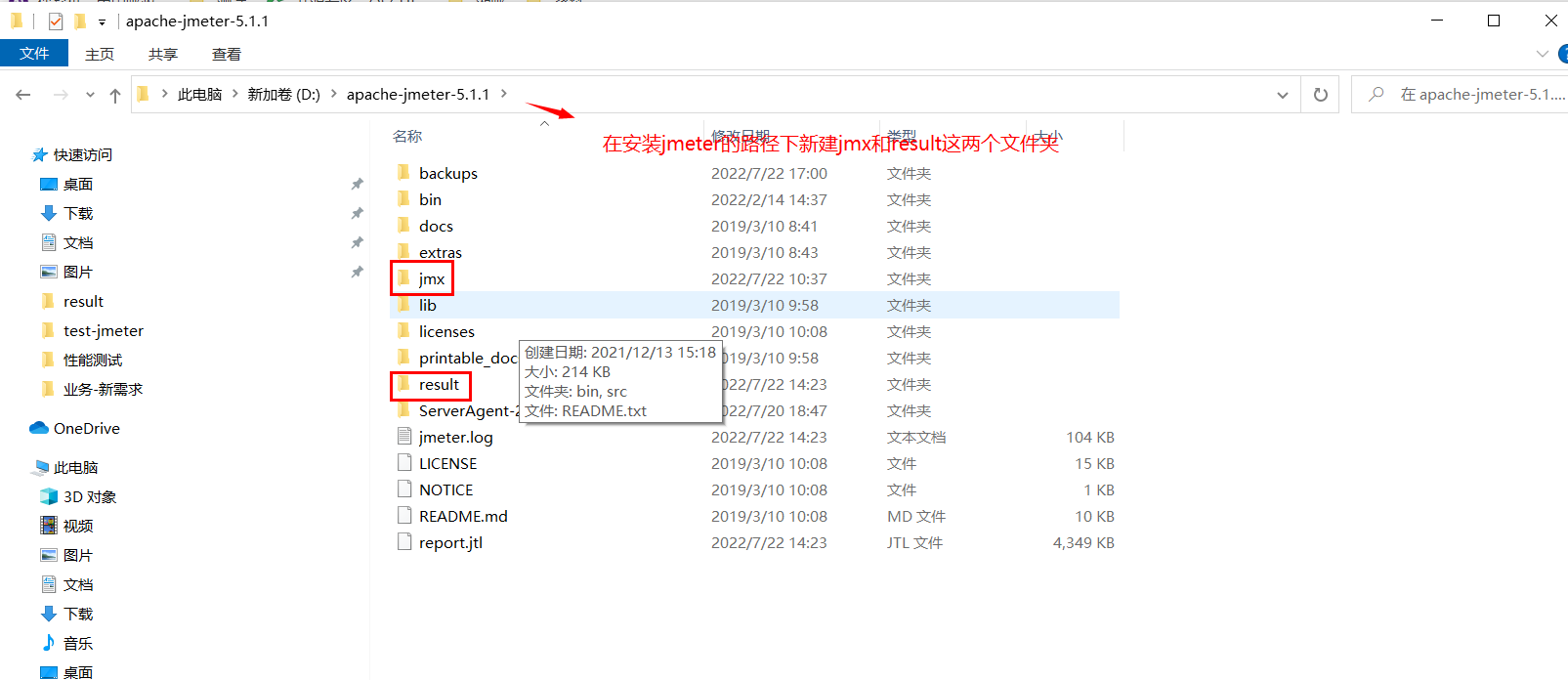Click the JTL 文件 type cell
Viewport: 1568px width, 680px height.
click(x=914, y=542)
